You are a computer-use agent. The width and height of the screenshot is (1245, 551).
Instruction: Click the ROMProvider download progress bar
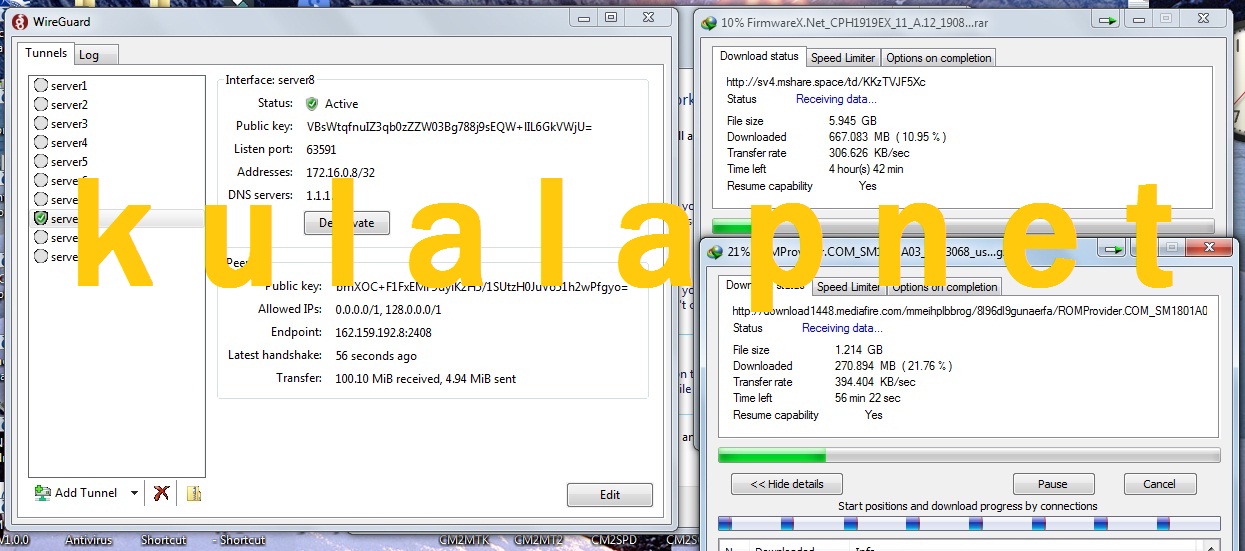coord(969,456)
